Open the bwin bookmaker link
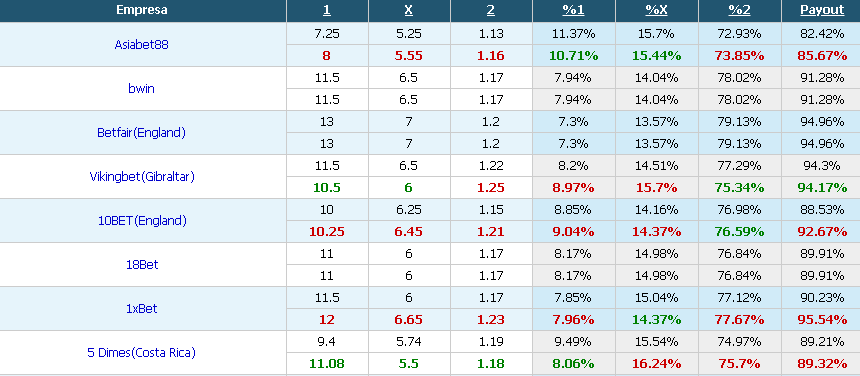The width and height of the screenshot is (860, 376). (142, 88)
